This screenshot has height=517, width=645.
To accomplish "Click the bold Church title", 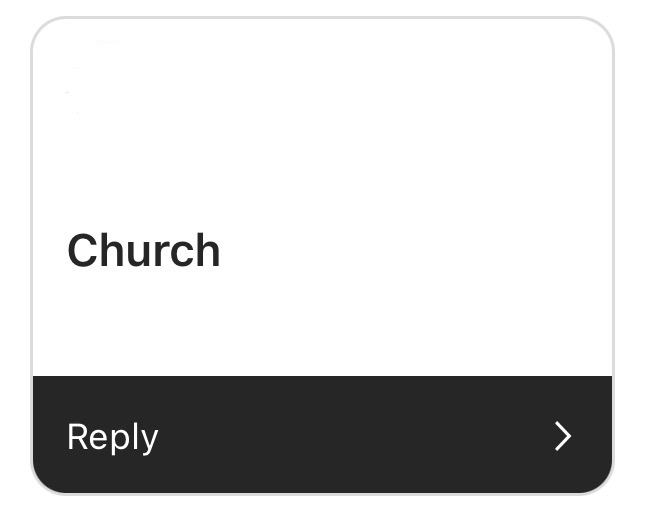I will (143, 250).
